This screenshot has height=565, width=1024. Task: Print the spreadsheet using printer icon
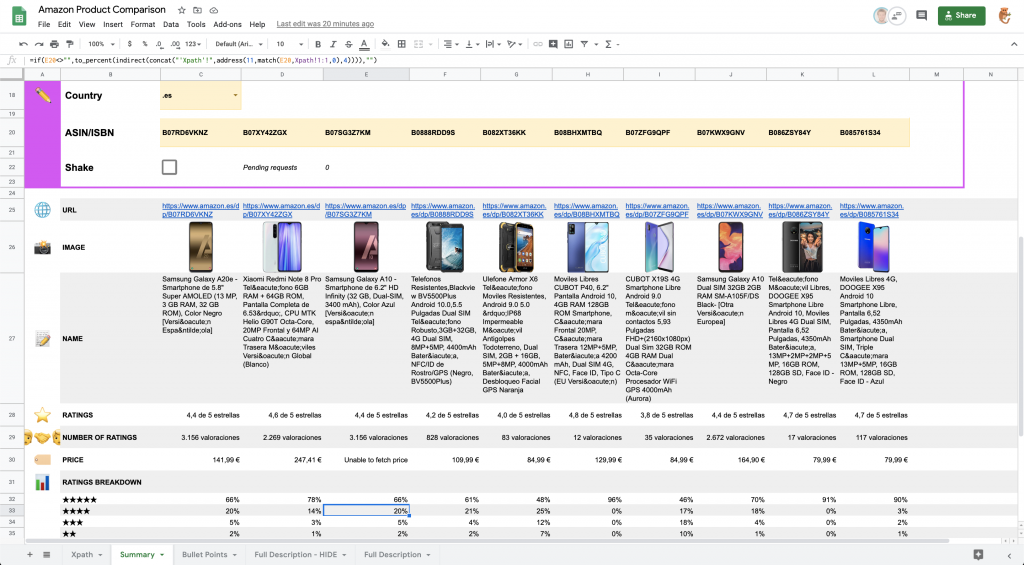click(54, 44)
